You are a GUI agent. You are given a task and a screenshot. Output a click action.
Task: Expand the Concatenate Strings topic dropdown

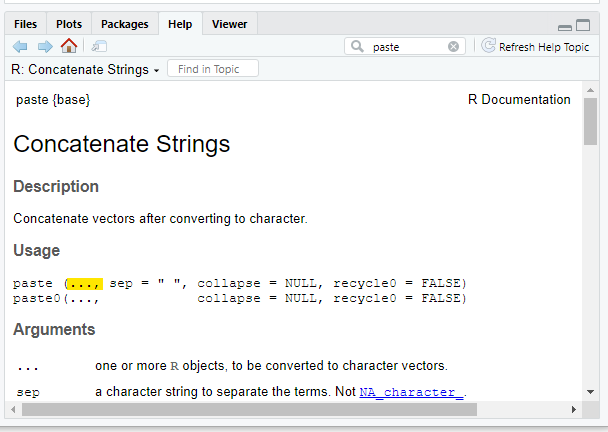[x=156, y=71]
